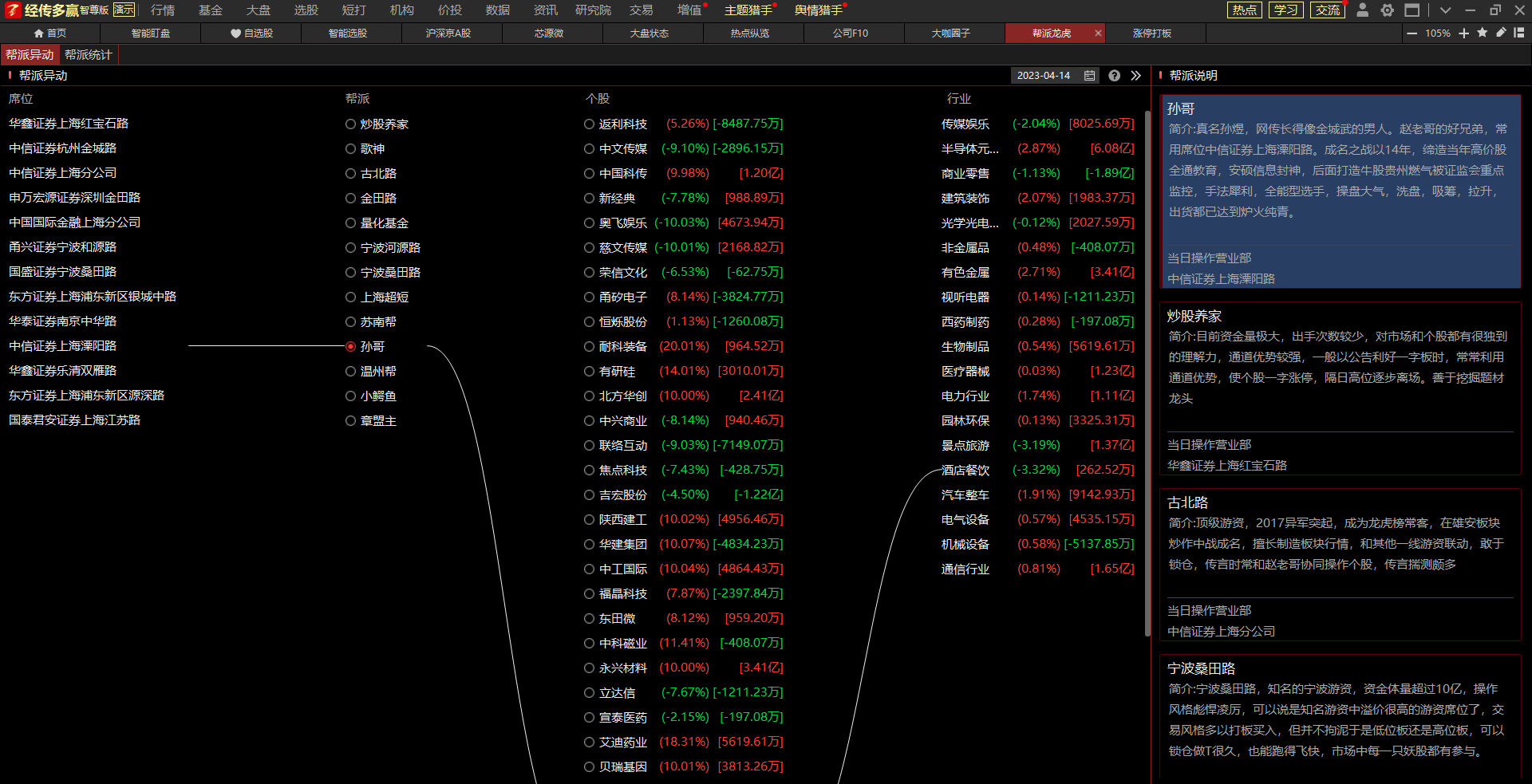Image resolution: width=1532 pixels, height=784 pixels.
Task: Open the panel layout list icon
Action: 1519,33
